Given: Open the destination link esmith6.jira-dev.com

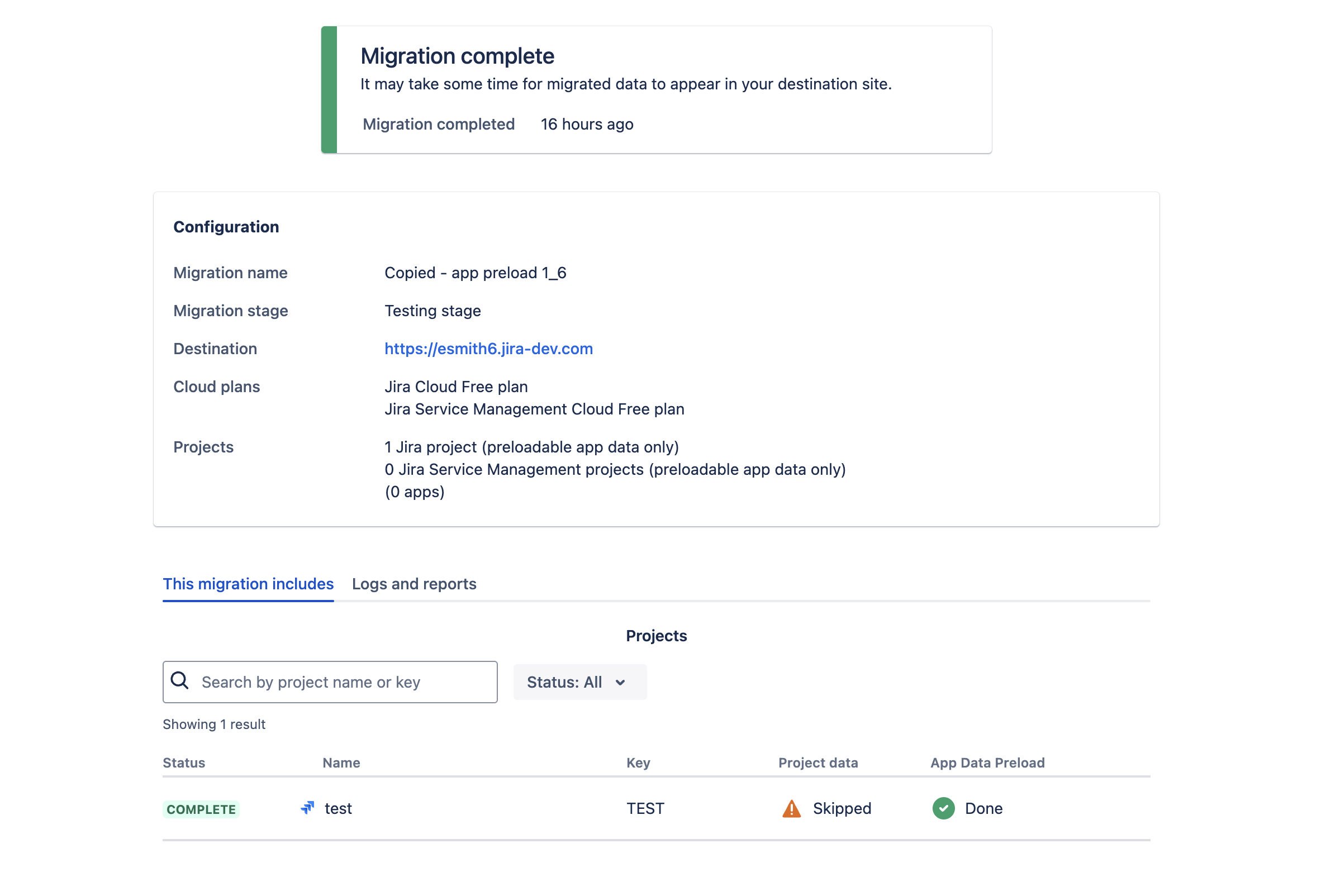Looking at the screenshot, I should pos(488,348).
